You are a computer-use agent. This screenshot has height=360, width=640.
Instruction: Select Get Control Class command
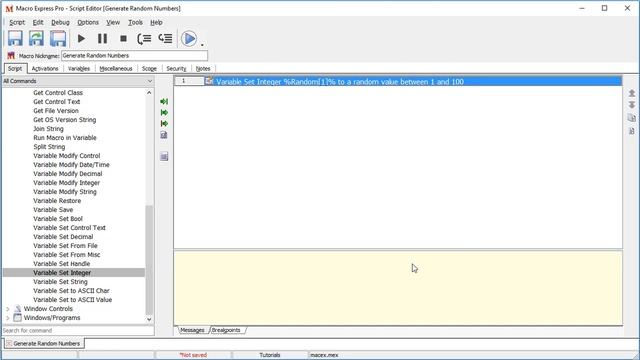(x=58, y=93)
